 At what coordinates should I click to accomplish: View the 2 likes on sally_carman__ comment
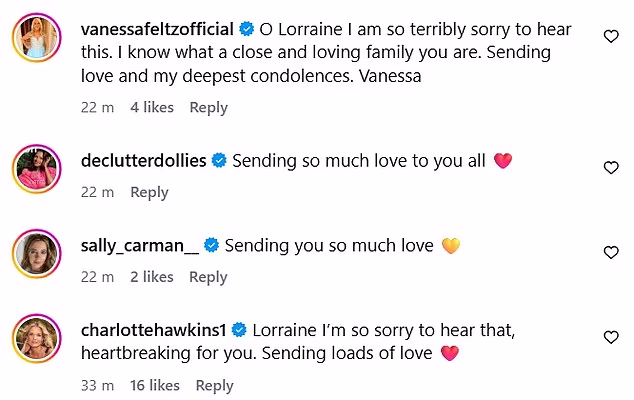(x=152, y=277)
